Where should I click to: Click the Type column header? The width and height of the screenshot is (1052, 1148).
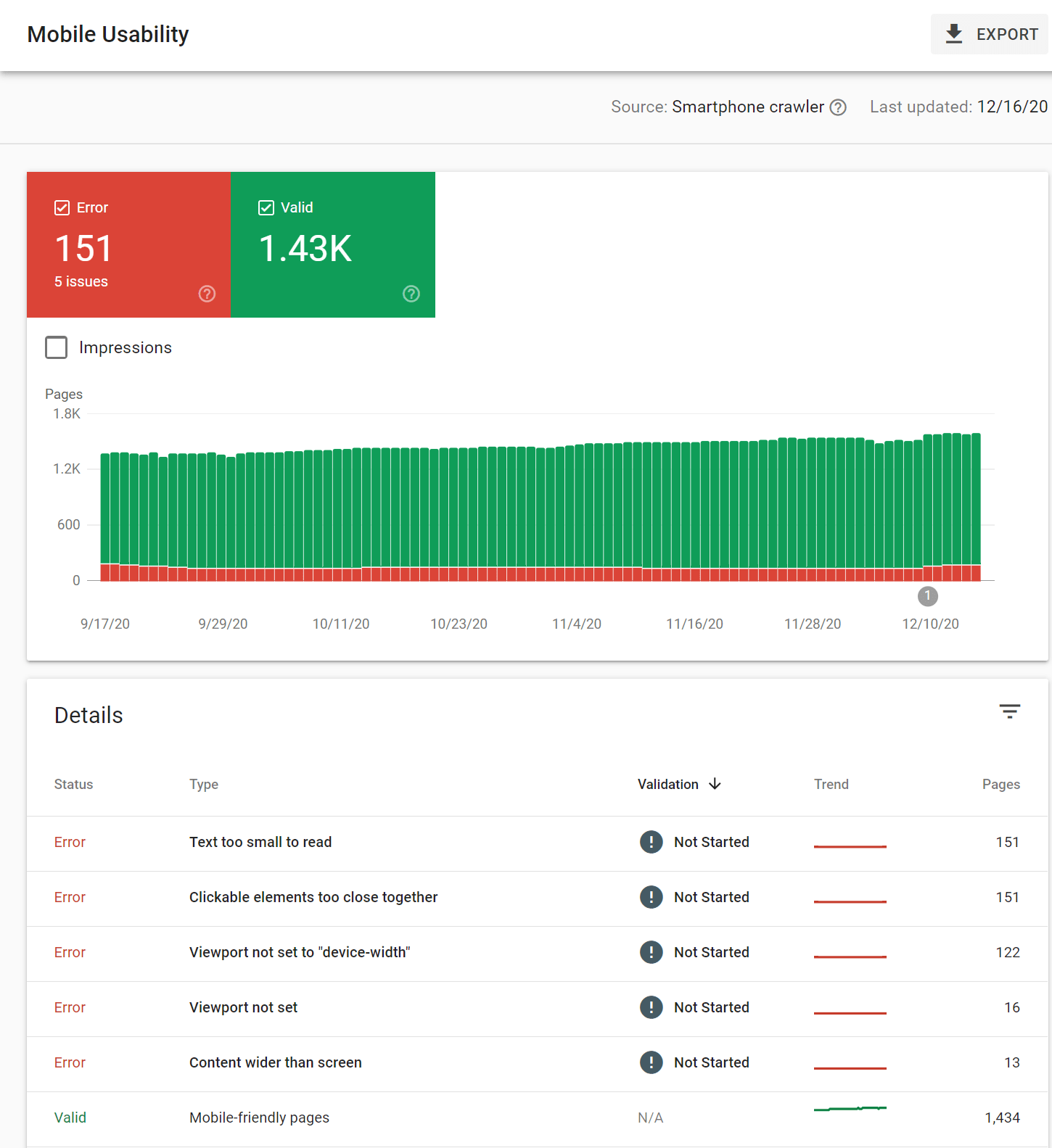click(x=204, y=784)
